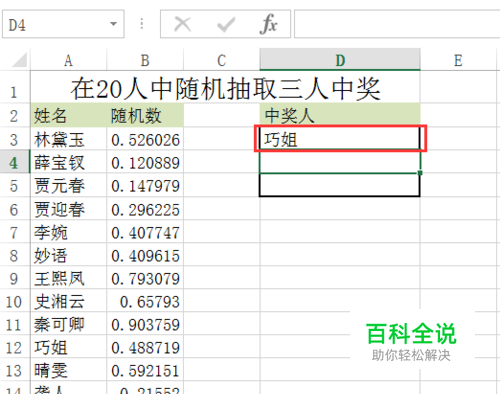Screen dimensions: 500x394
Task: Select cell with value 0.793079
Action: pos(145,278)
